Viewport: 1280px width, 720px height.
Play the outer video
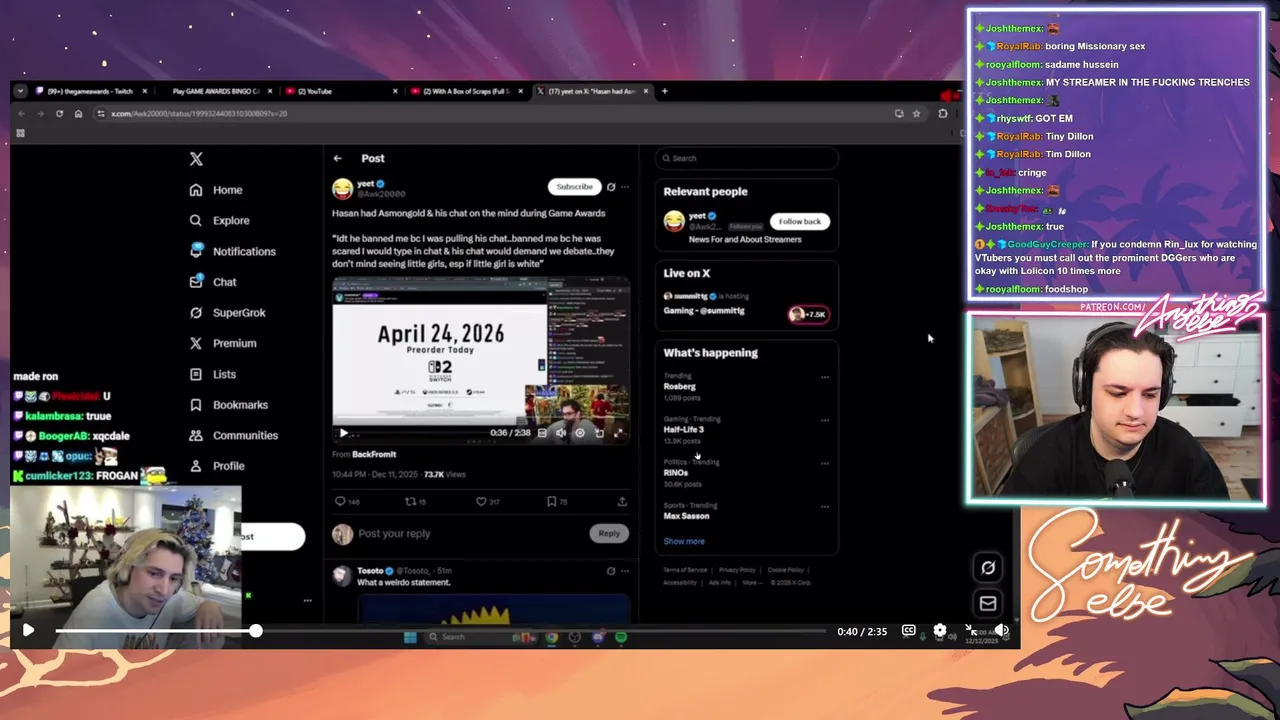pos(28,630)
